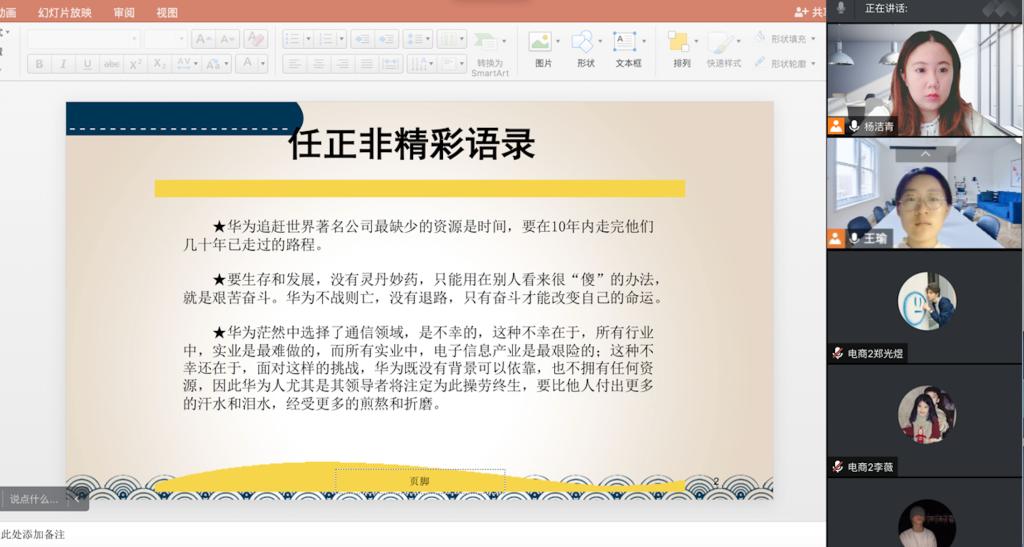This screenshot has height=547, width=1024.
Task: Click the chevron beside 说点什么
Action: coord(77,499)
